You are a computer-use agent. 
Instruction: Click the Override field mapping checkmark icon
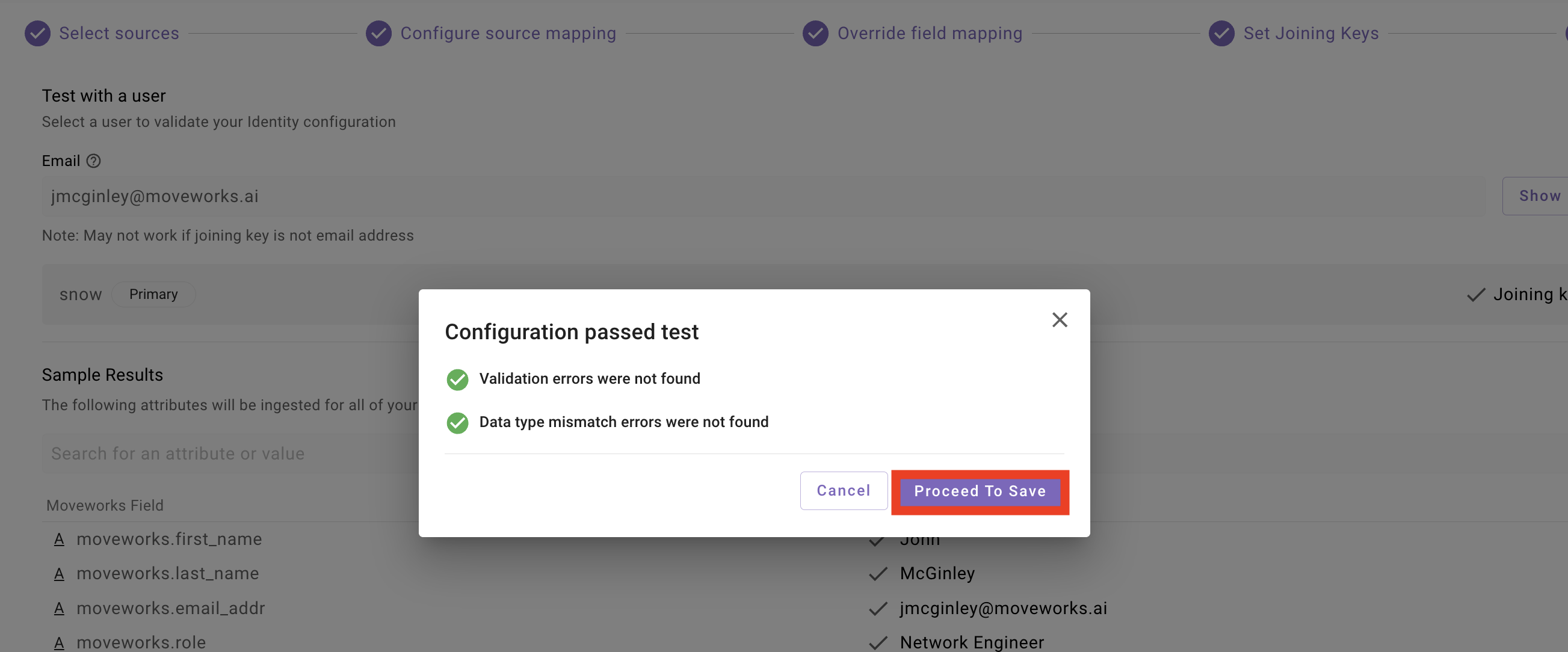click(x=815, y=34)
